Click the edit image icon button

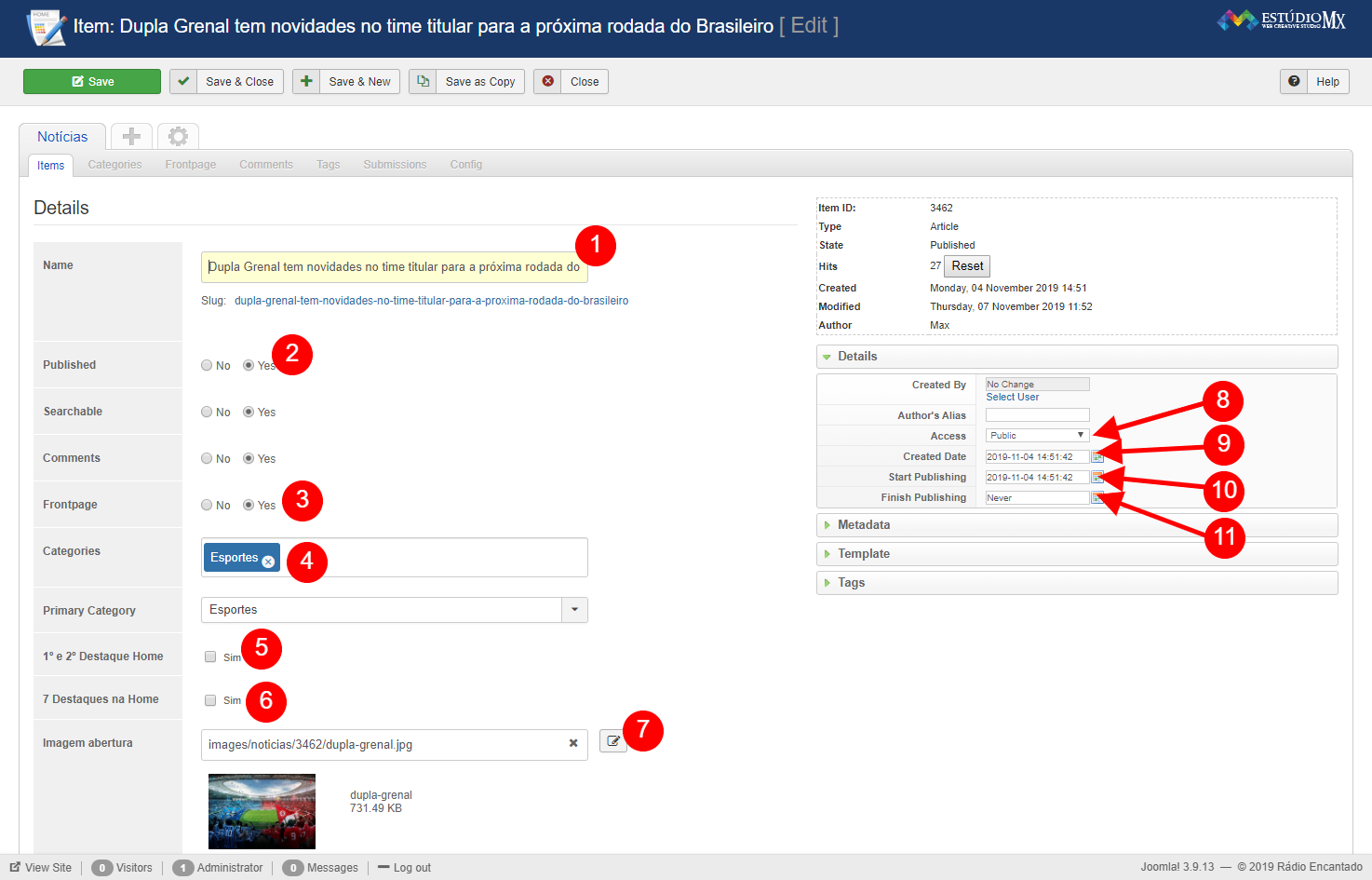pos(612,741)
